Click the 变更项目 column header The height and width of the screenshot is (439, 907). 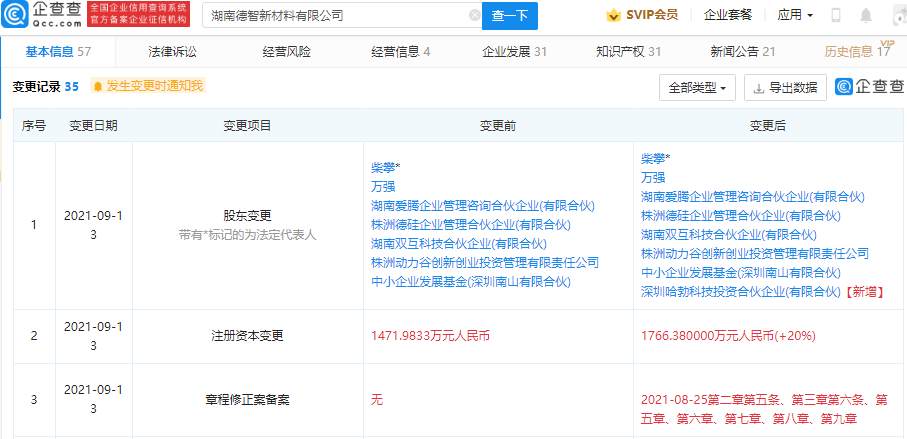coord(248,126)
